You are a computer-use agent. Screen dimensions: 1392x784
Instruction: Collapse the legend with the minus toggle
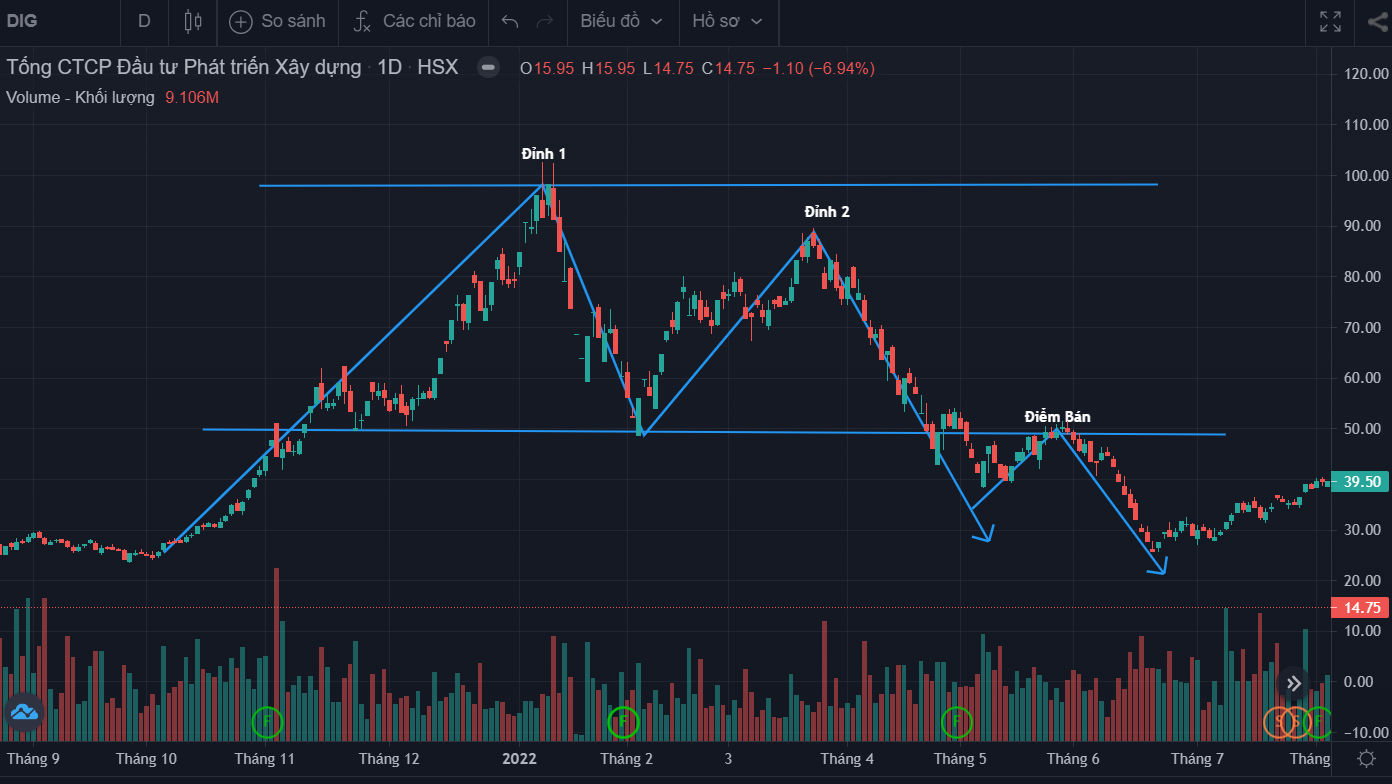[x=488, y=68]
